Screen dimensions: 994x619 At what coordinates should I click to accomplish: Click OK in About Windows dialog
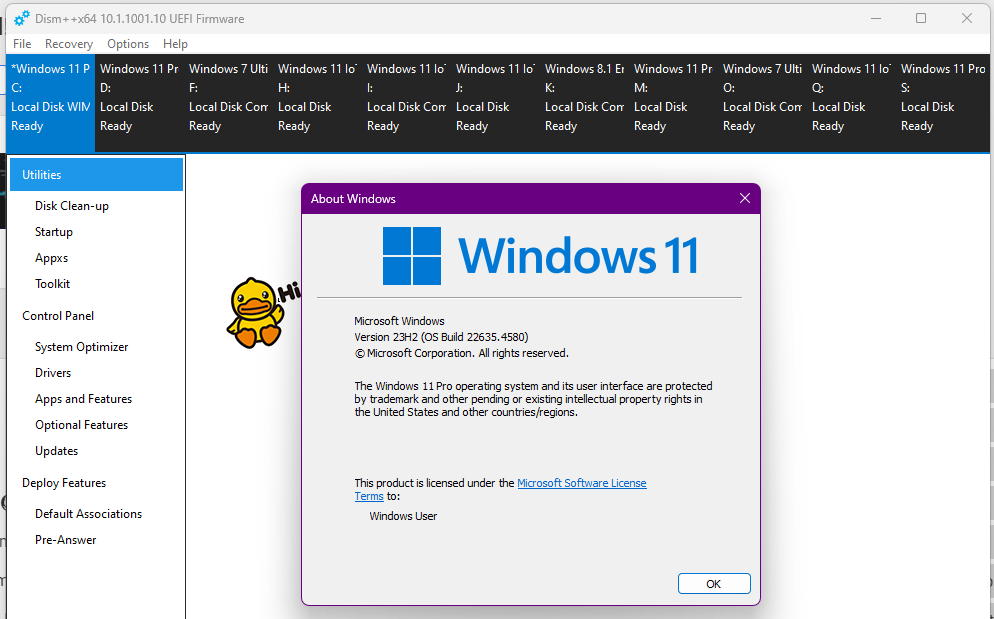coord(714,583)
